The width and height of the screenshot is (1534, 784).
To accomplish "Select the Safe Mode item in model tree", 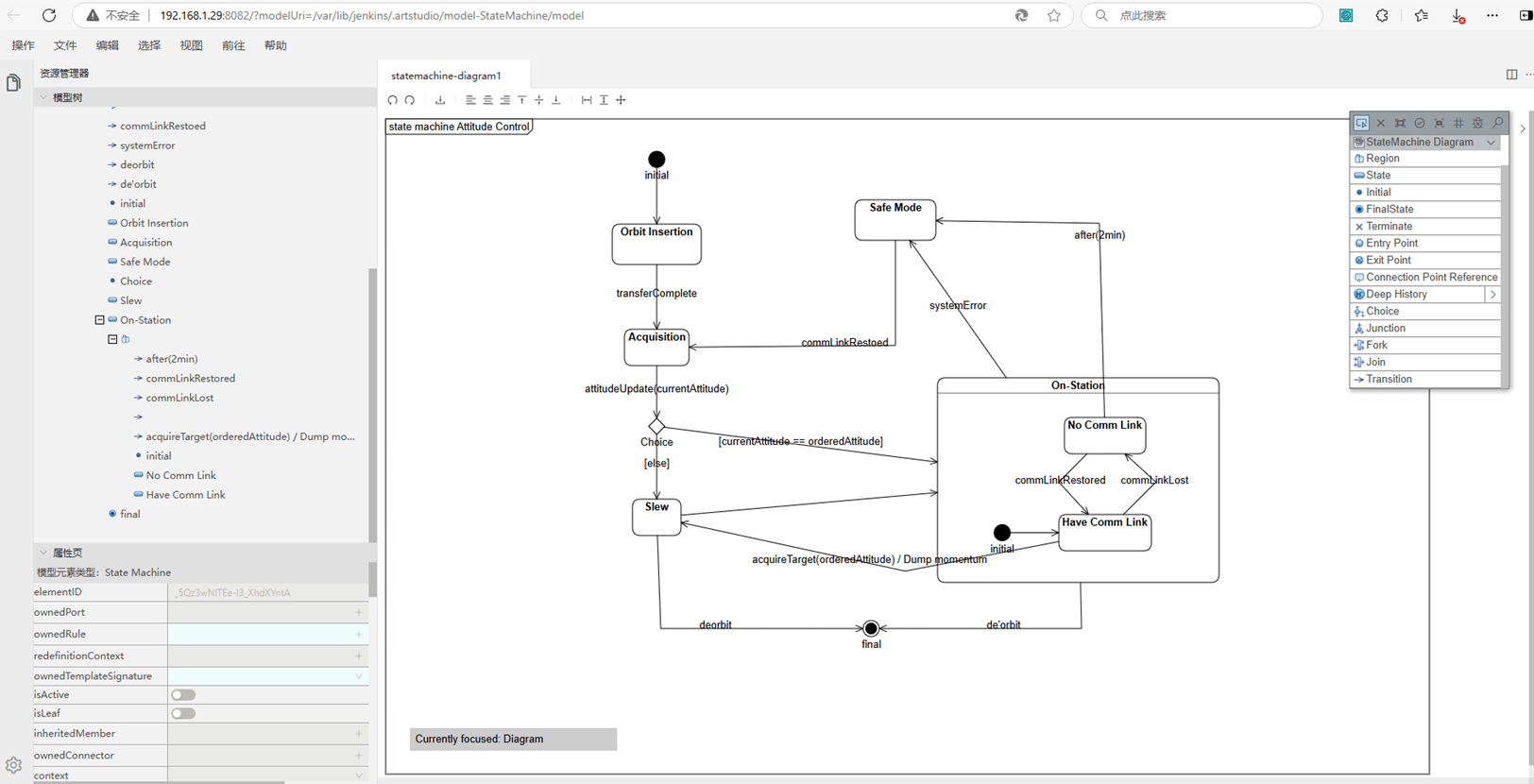I will click(145, 262).
